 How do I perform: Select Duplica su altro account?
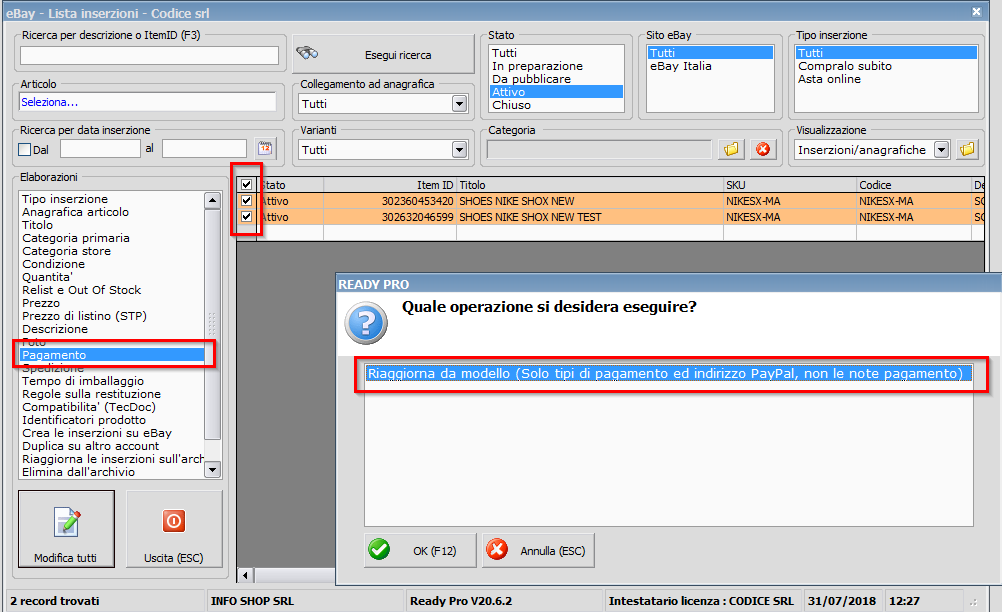[x=112, y=446]
